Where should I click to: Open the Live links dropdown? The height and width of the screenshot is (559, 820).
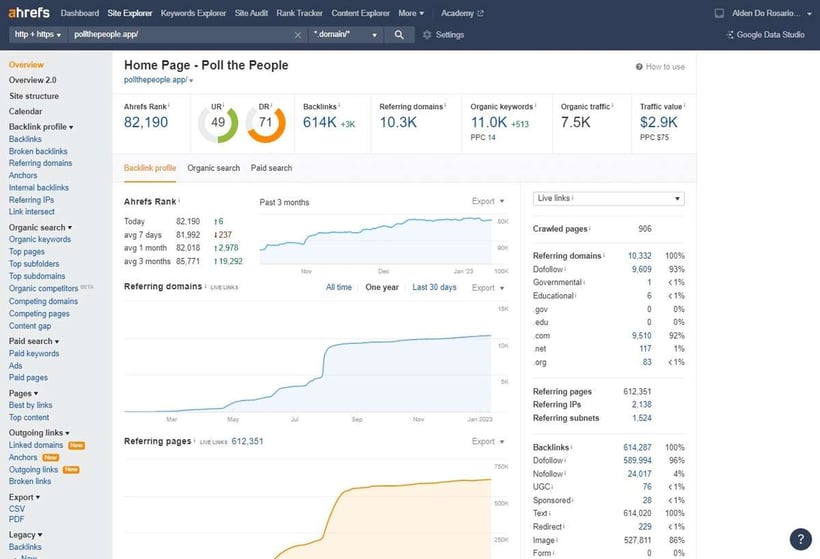coord(608,198)
